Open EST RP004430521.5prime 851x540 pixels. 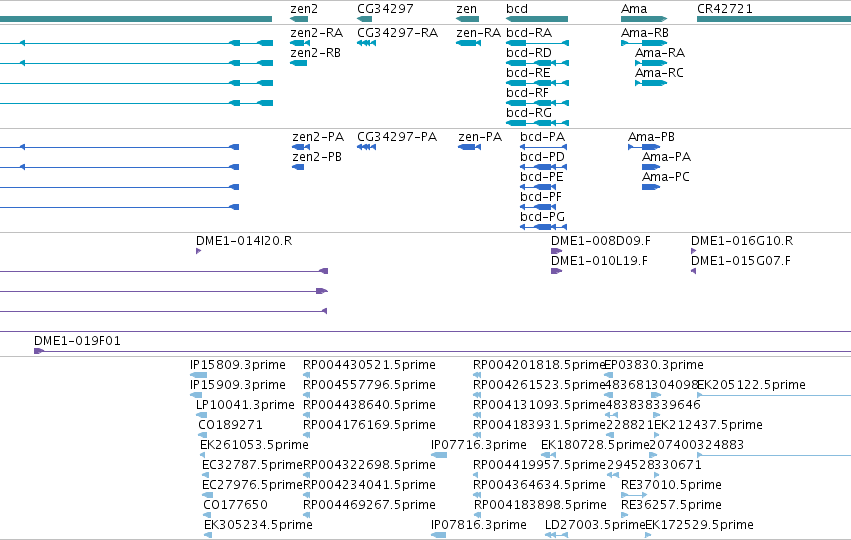pos(369,365)
